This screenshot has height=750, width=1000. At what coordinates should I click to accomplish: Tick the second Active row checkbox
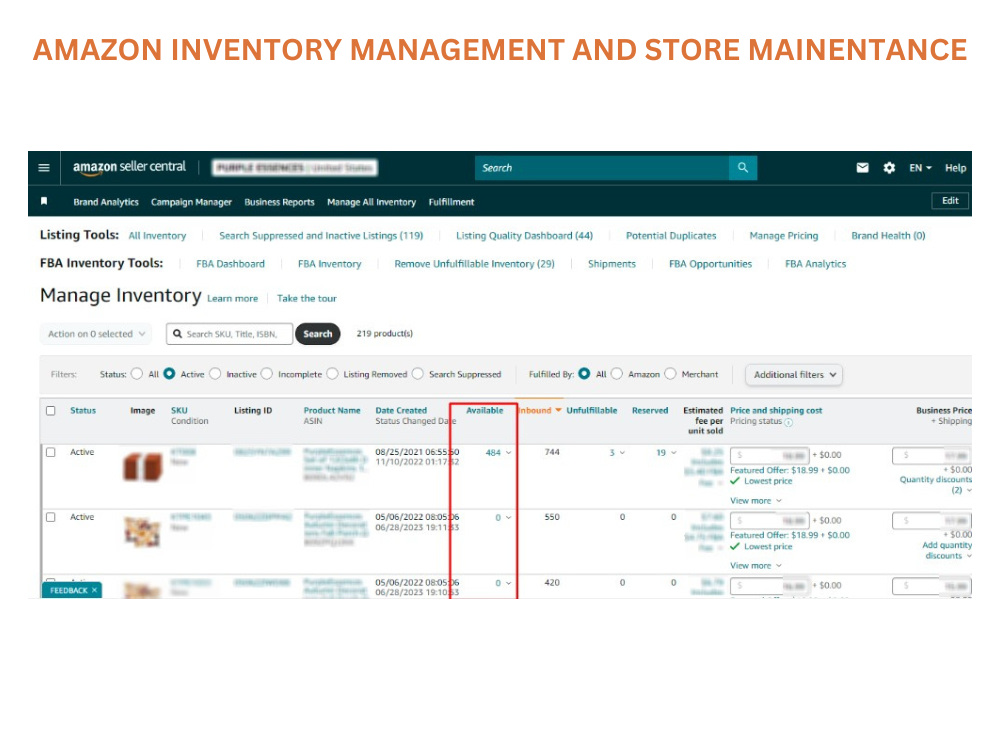click(x=51, y=517)
